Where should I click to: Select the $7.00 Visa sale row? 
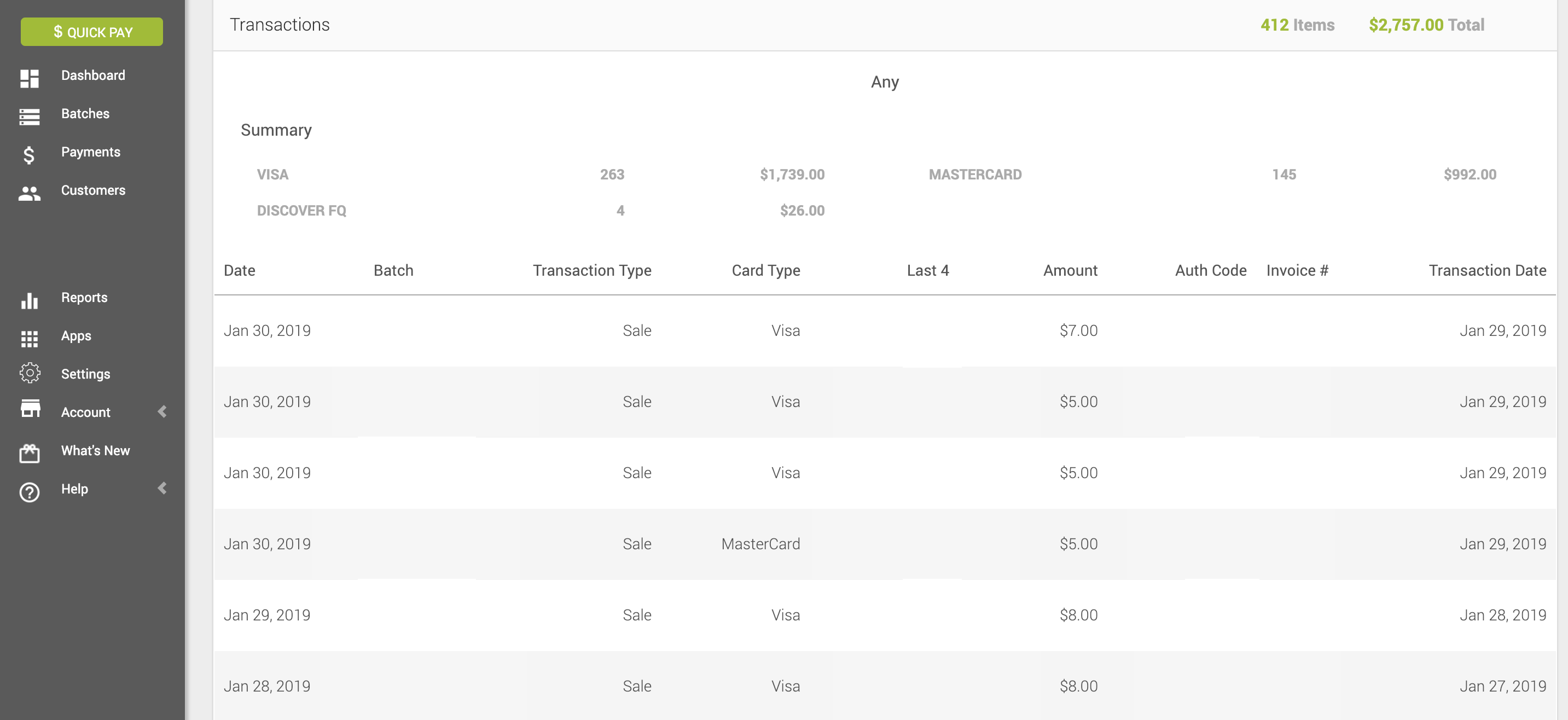[884, 330]
